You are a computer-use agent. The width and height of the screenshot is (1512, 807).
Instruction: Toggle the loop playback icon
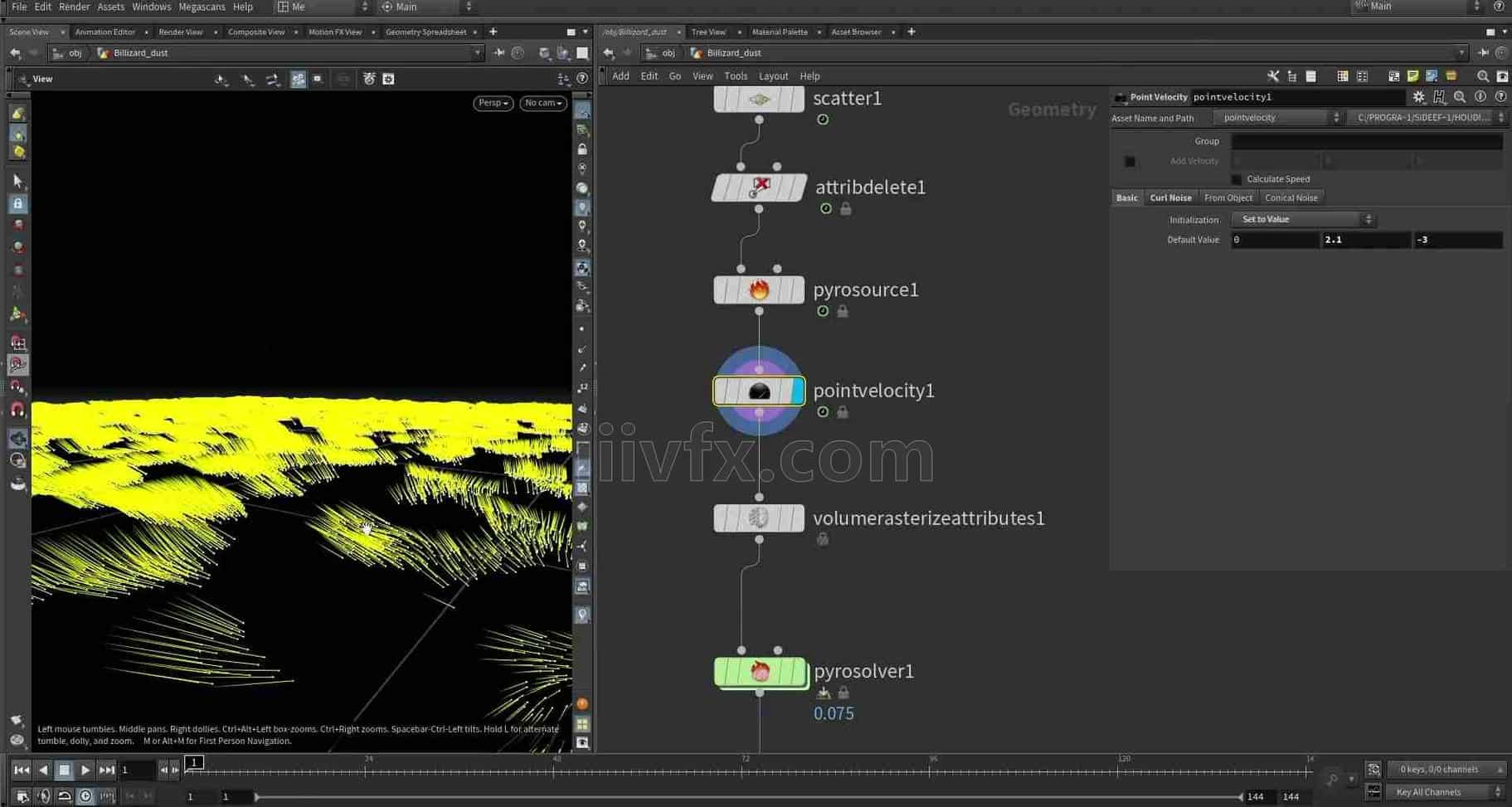pyautogui.click(x=64, y=796)
